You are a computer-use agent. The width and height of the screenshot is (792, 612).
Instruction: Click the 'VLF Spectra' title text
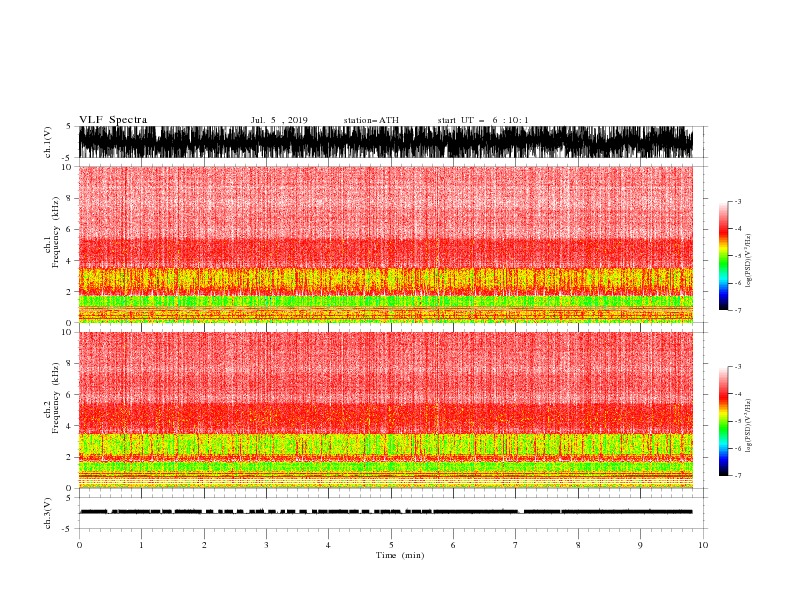[113, 120]
